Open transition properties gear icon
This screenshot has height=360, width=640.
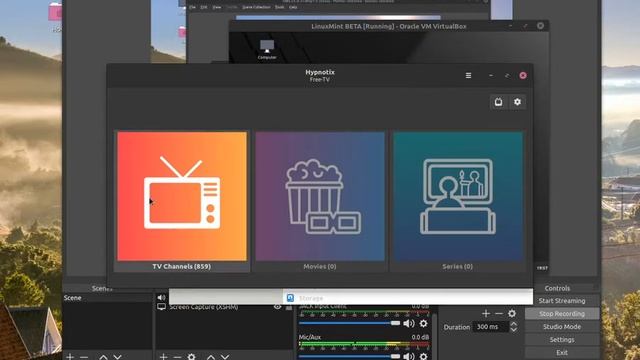coord(512,313)
